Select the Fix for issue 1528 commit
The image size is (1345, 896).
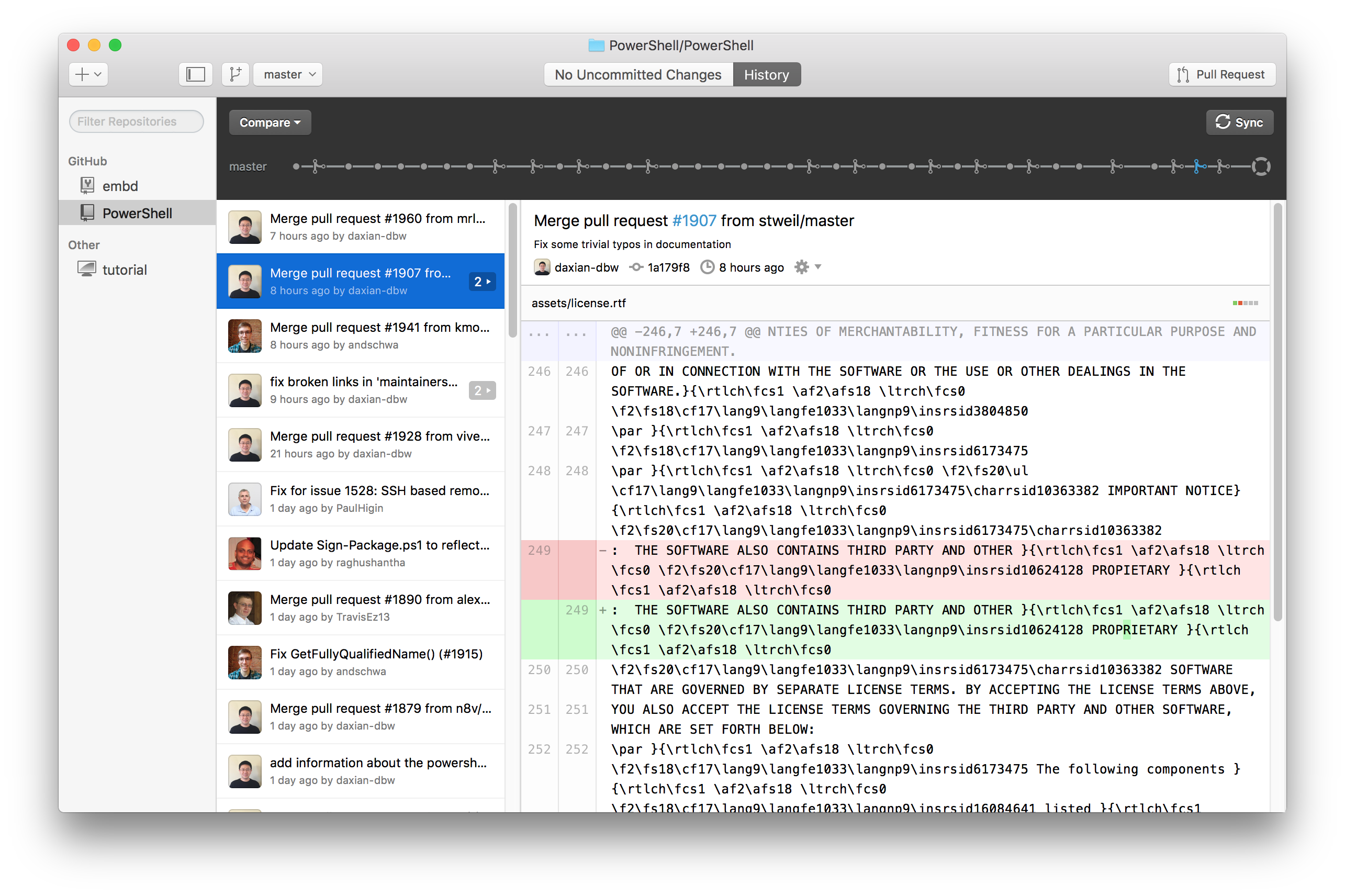361,499
